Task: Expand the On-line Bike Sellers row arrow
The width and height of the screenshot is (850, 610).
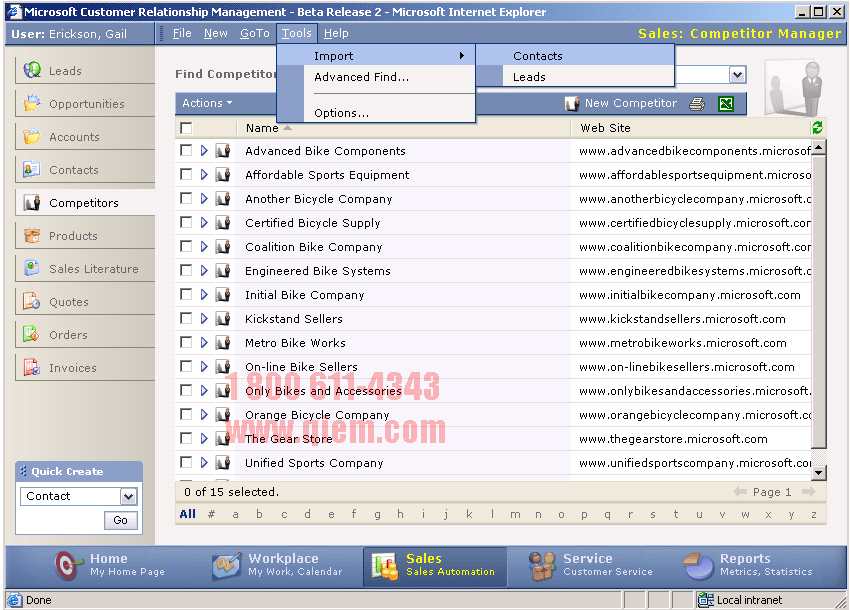Action: pyautogui.click(x=204, y=367)
